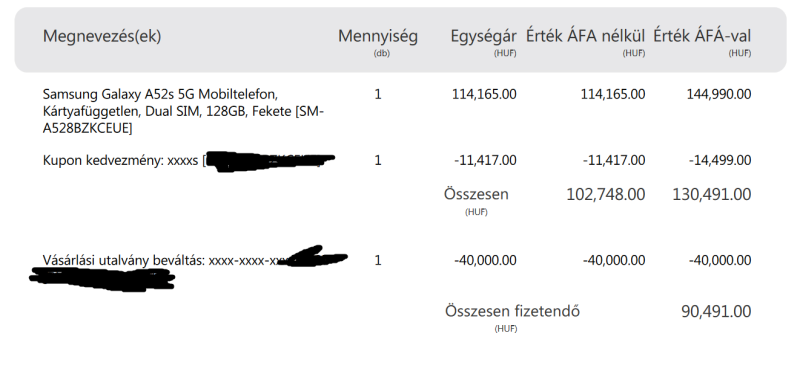Image resolution: width=800 pixels, height=380 pixels.
Task: Click the 144,990.00 gross product price
Action: 719,94
